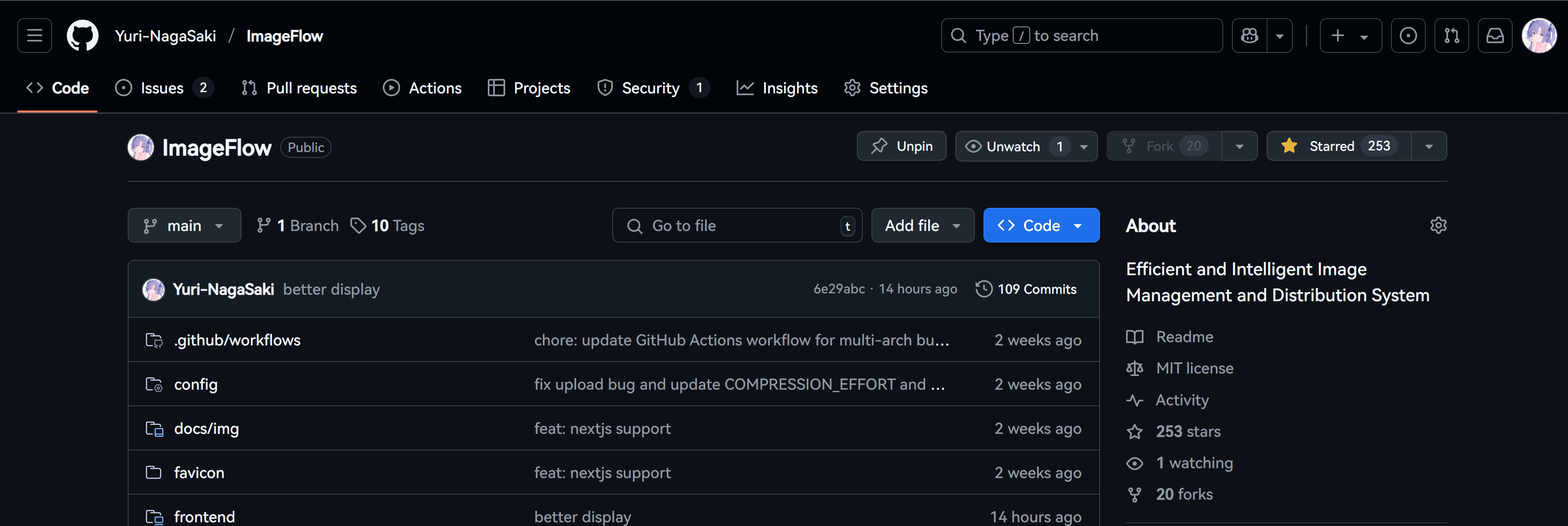Image resolution: width=1568 pixels, height=526 pixels.
Task: Edit About details via gear icon
Action: pos(1438,226)
